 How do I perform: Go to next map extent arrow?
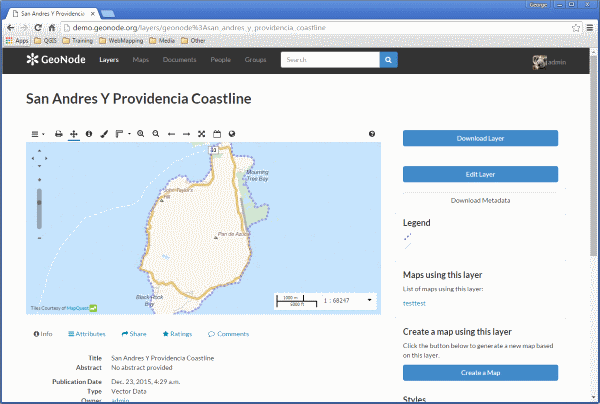[x=186, y=134]
